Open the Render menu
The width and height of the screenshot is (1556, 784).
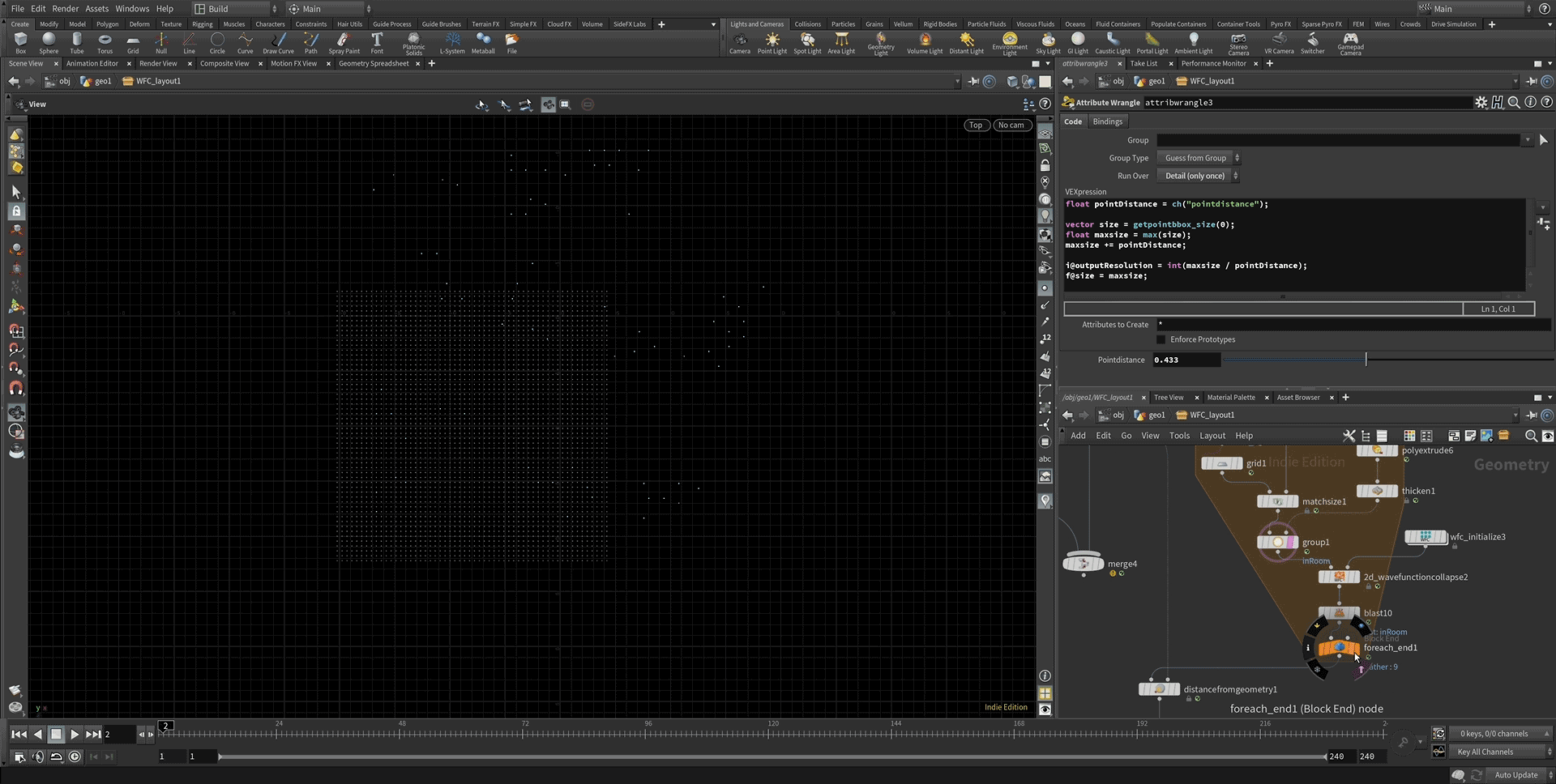pyautogui.click(x=65, y=9)
